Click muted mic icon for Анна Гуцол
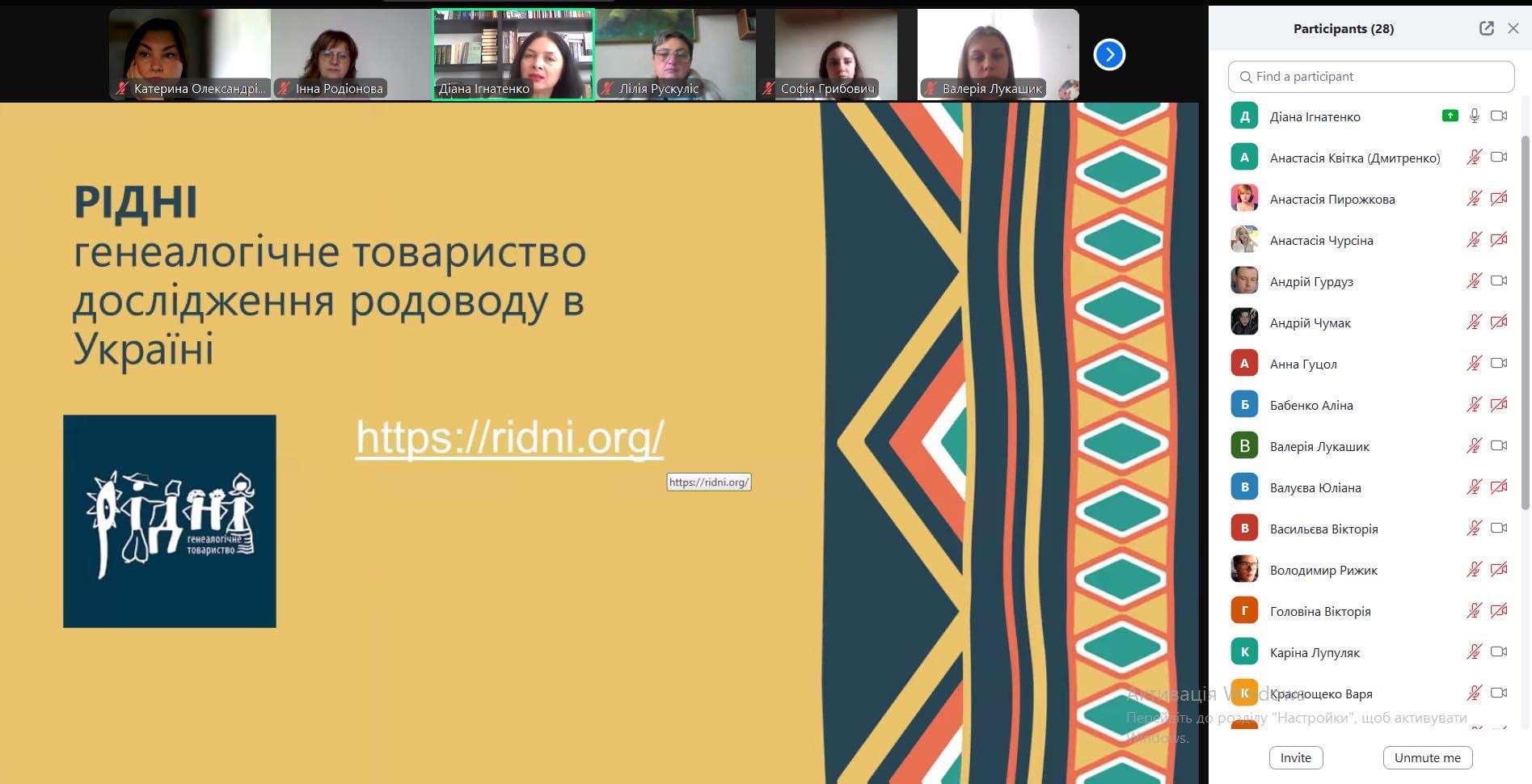The image size is (1532, 784). coord(1475,364)
